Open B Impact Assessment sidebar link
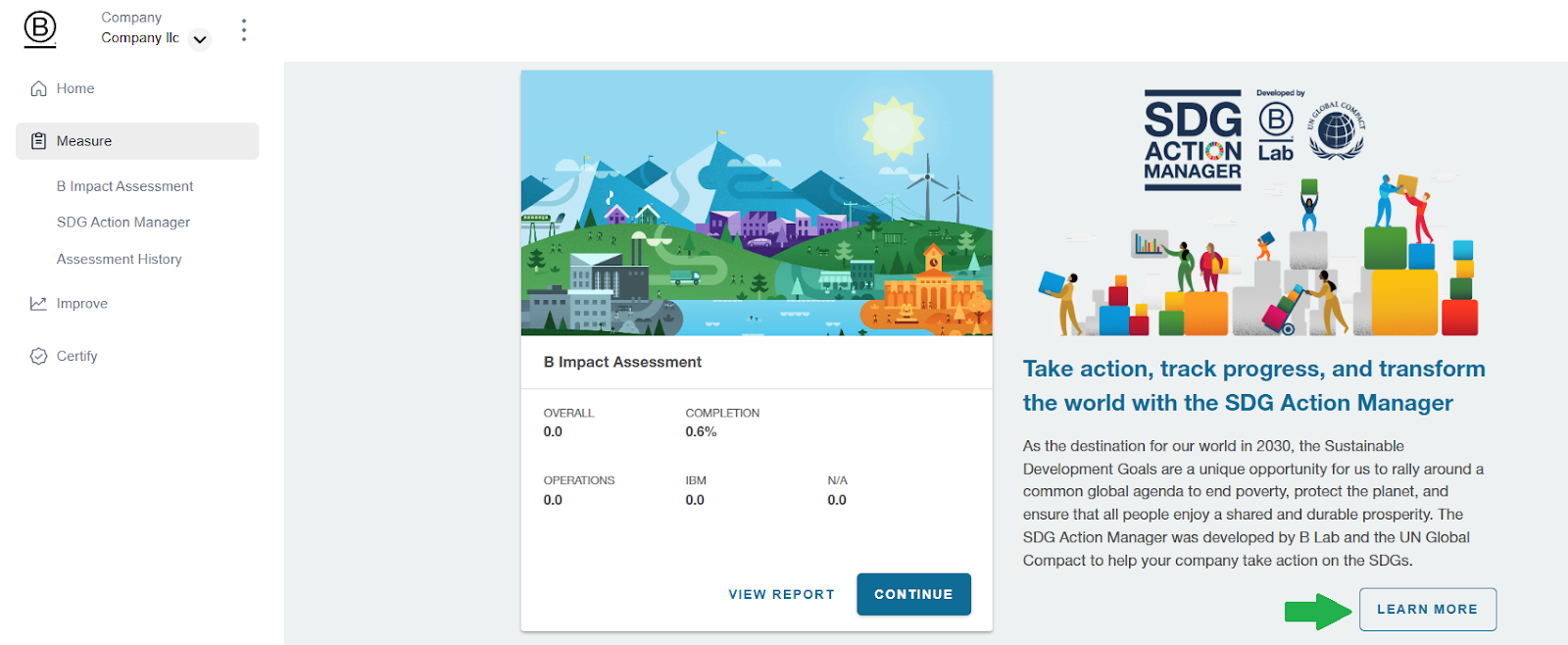This screenshot has height=645, width=1568. pyautogui.click(x=124, y=186)
